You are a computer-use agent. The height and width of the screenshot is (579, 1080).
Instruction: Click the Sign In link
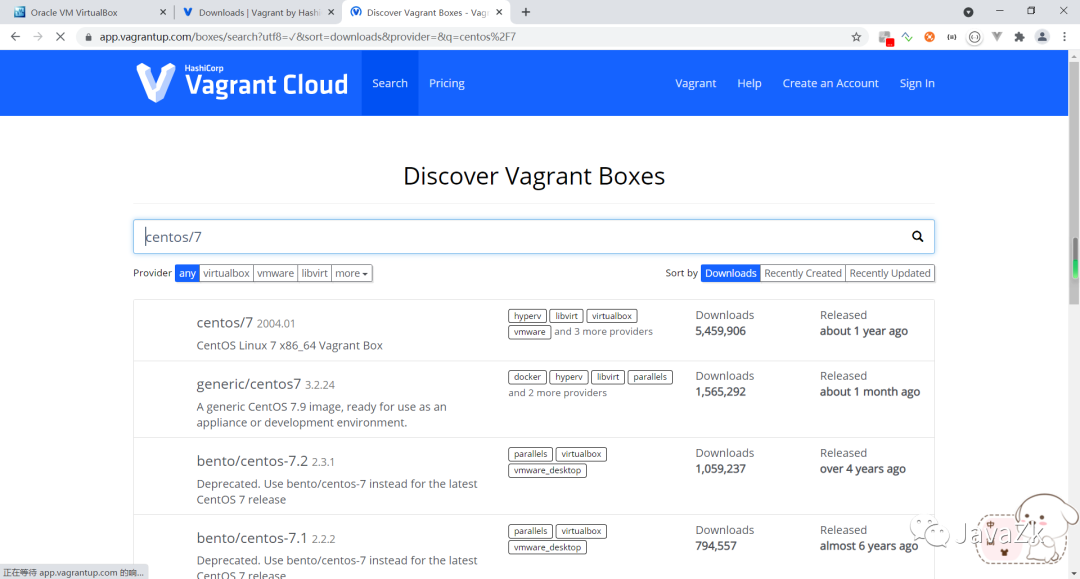[917, 83]
